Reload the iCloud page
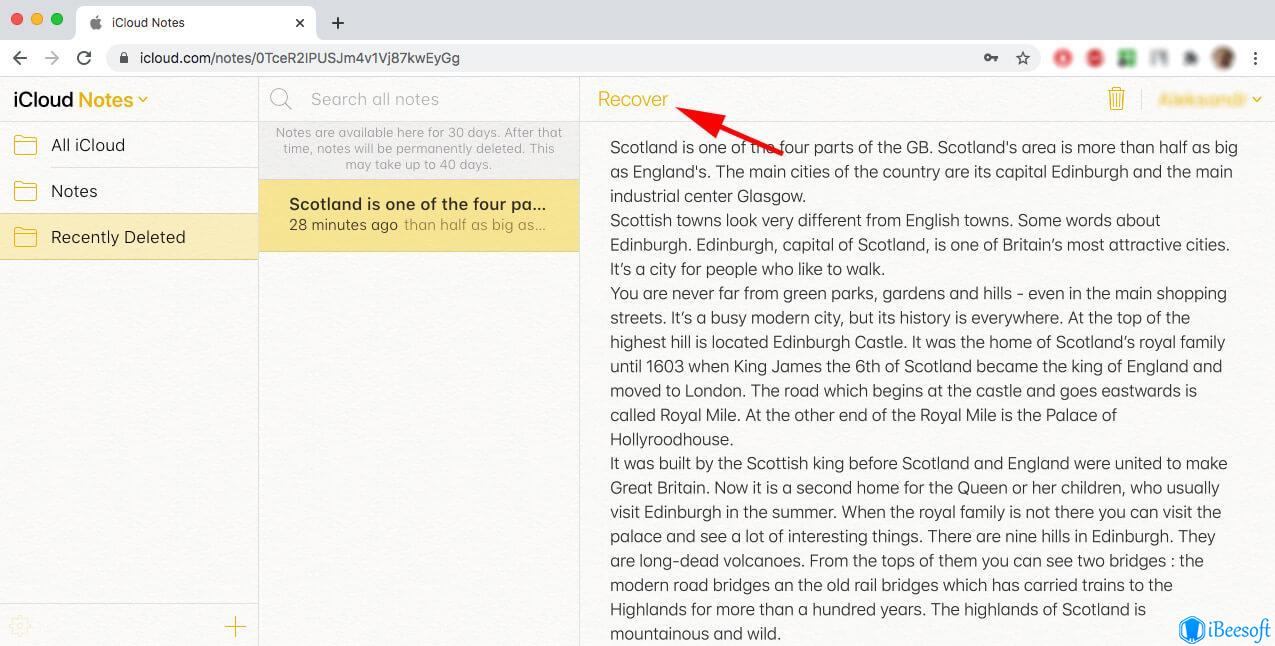This screenshot has width=1275, height=646. (84, 58)
